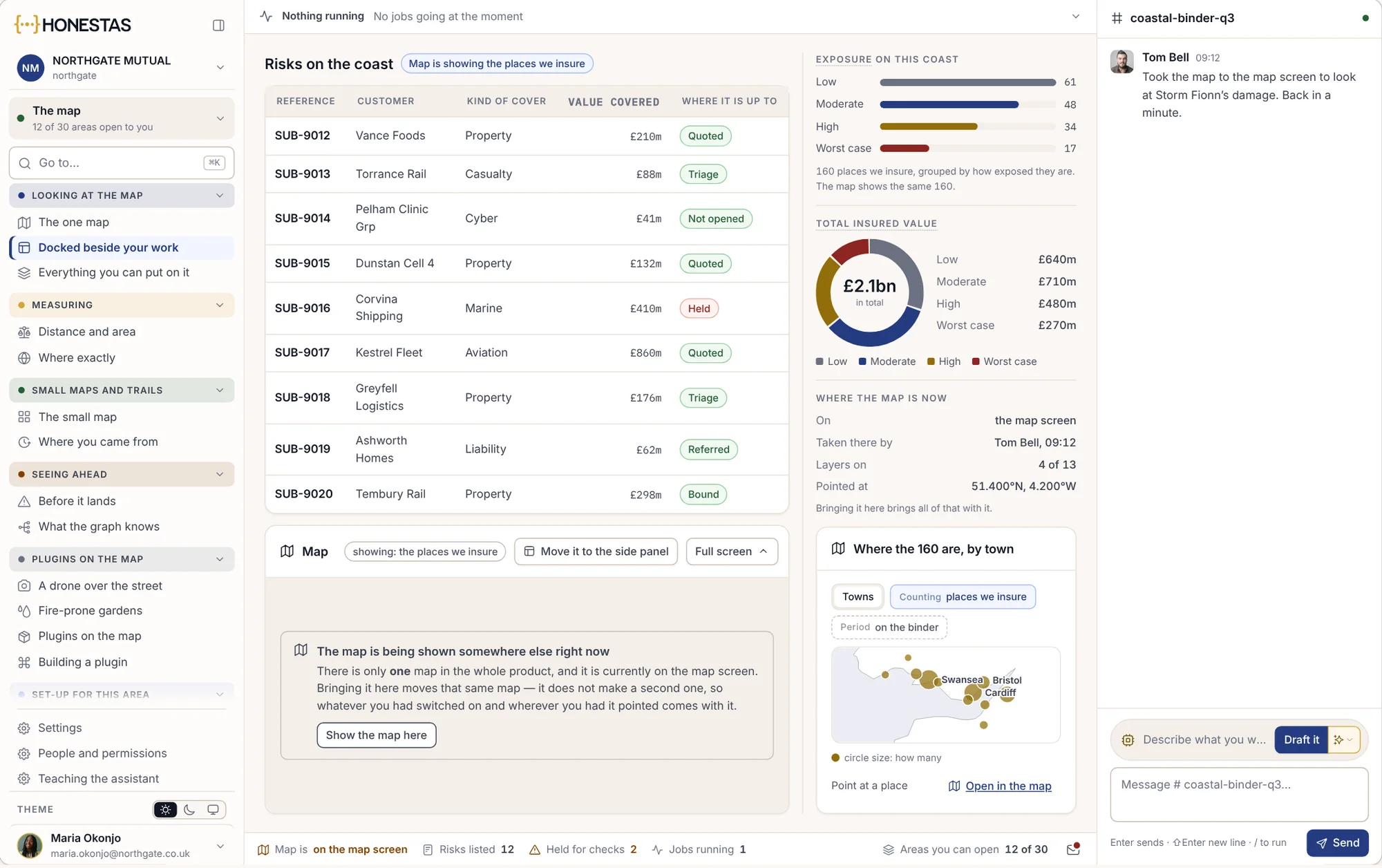Collapse sidebar with the panel icon

pos(218,26)
